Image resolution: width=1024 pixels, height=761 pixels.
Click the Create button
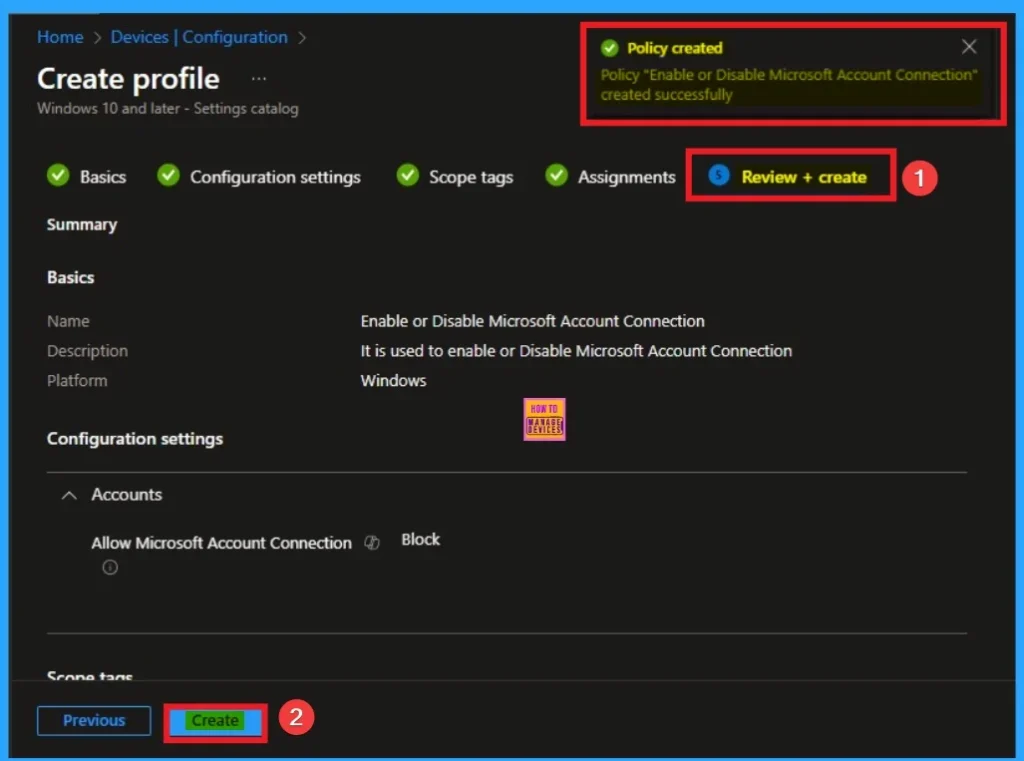point(216,721)
